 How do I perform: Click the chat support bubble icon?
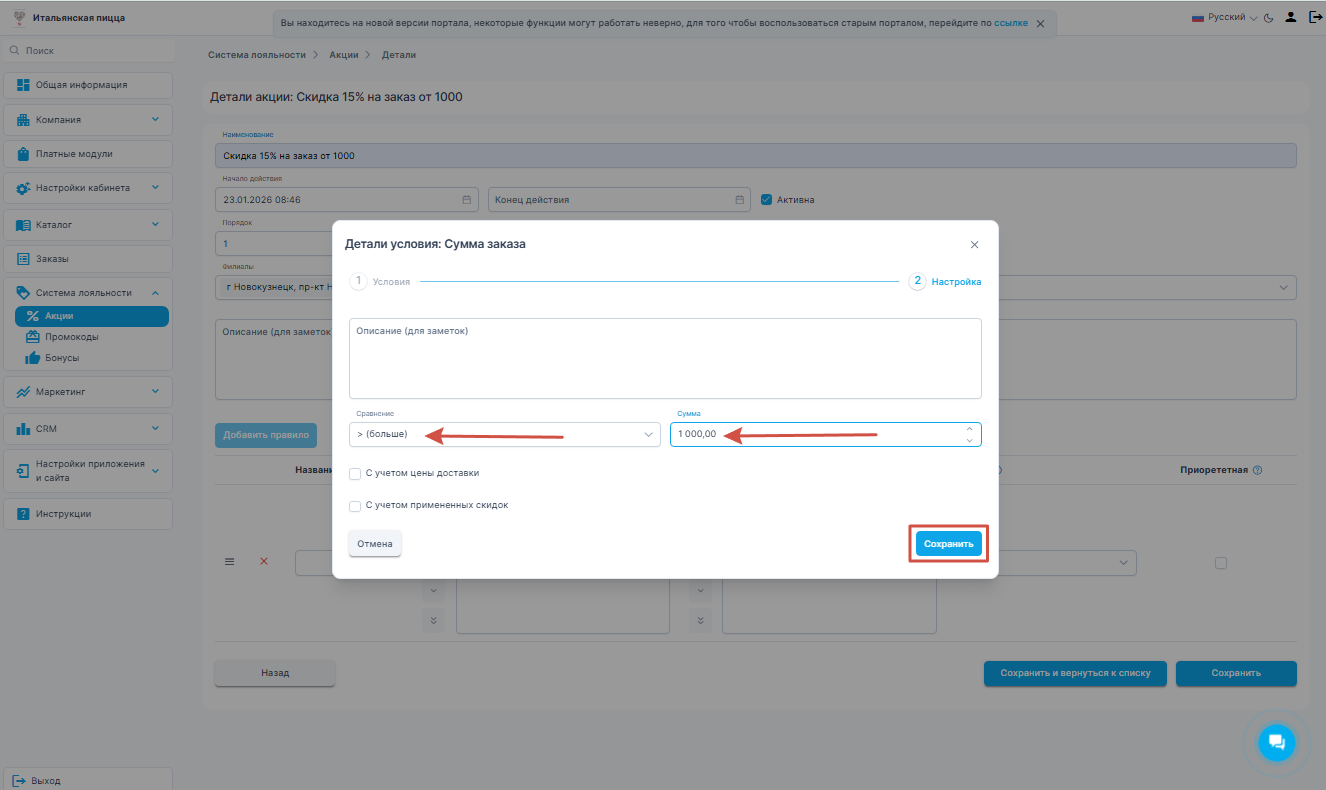point(1276,742)
